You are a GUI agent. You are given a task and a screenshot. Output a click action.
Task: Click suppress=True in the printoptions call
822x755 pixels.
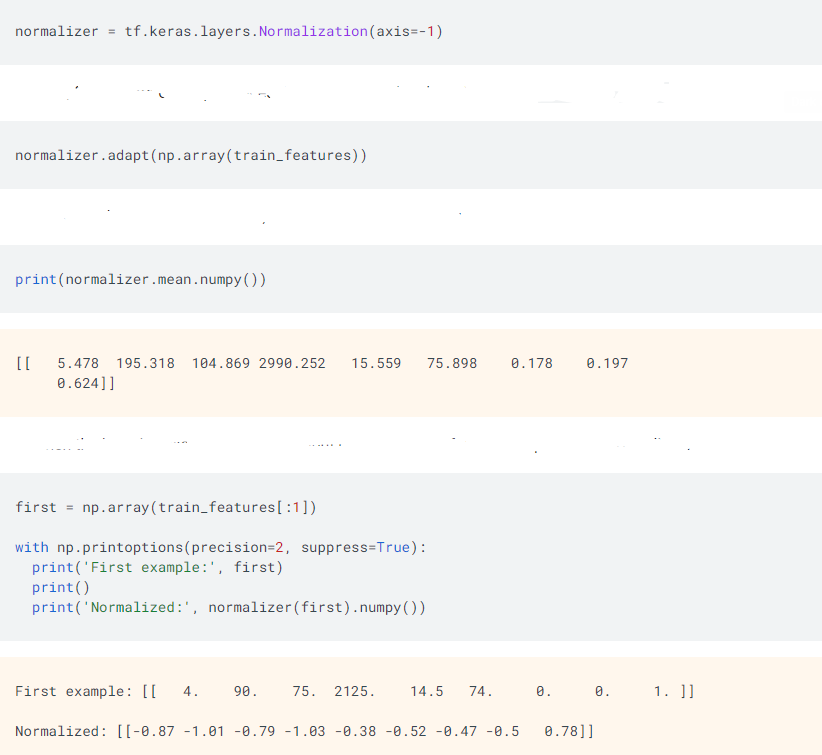tap(355, 547)
